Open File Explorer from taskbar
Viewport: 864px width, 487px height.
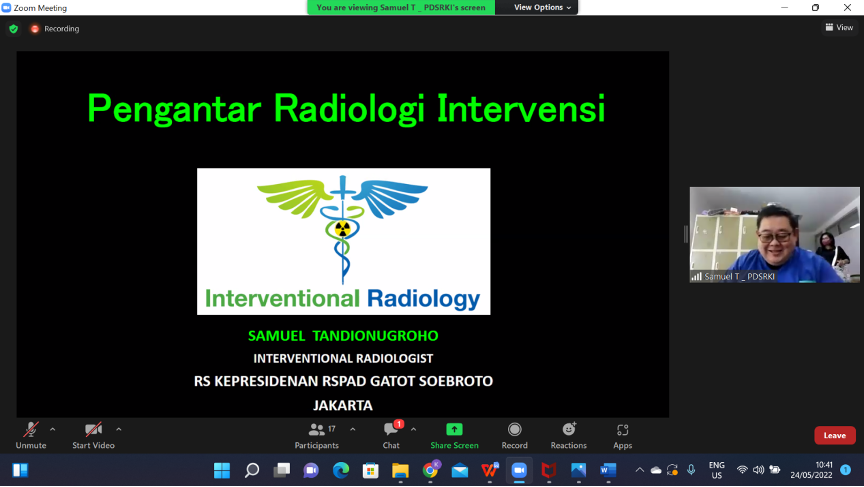tap(401, 470)
